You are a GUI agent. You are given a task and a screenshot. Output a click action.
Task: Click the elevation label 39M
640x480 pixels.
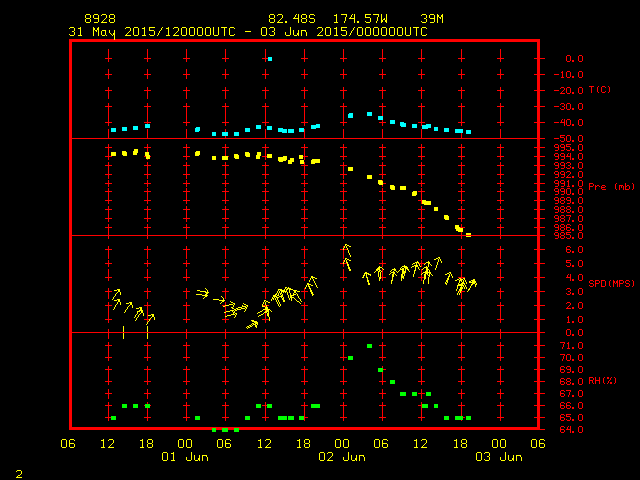432,19
